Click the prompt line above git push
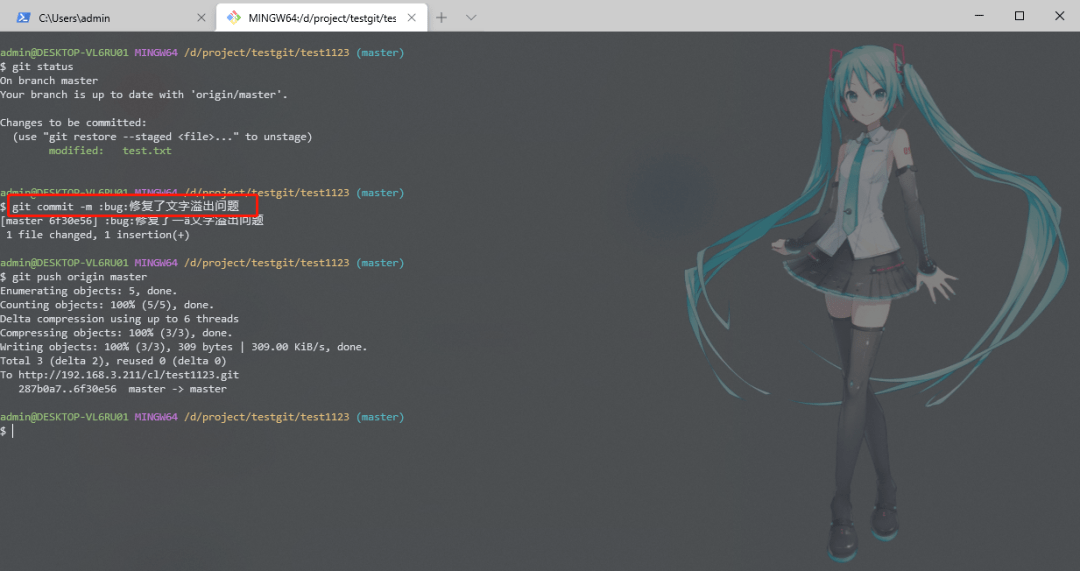The height and width of the screenshot is (571, 1080). click(202, 262)
